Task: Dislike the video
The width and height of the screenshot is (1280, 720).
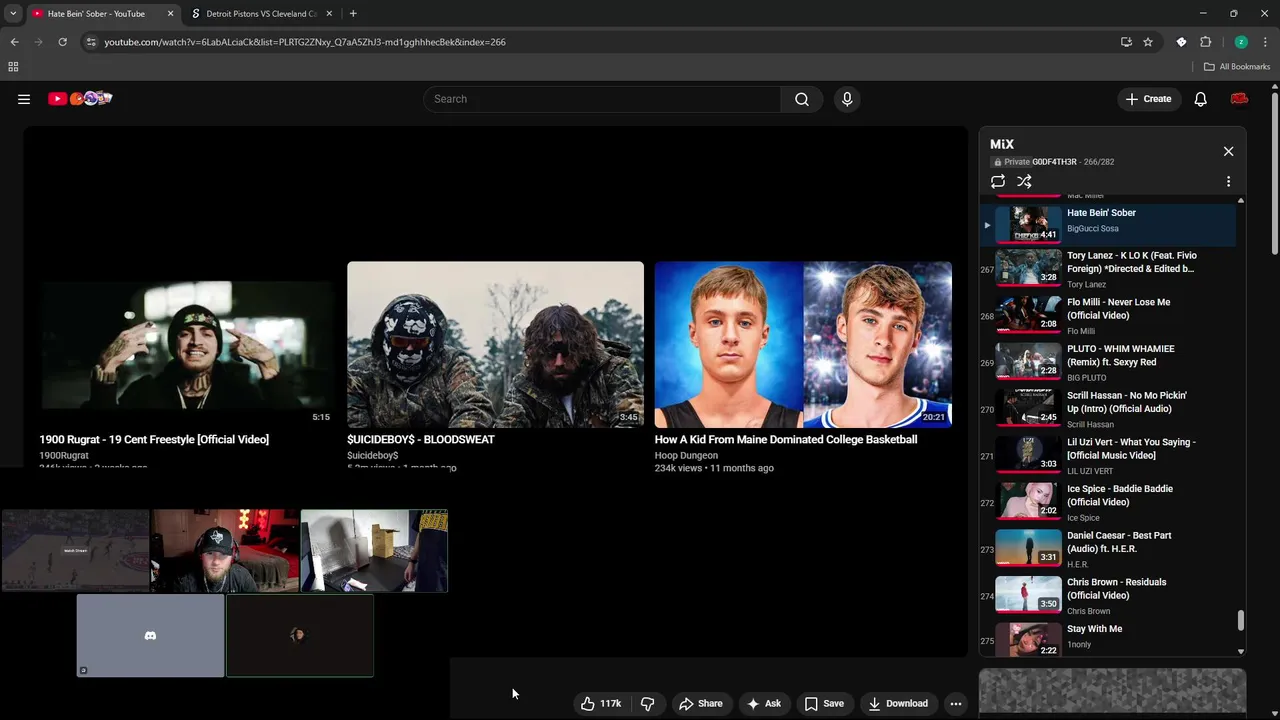Action: click(647, 703)
